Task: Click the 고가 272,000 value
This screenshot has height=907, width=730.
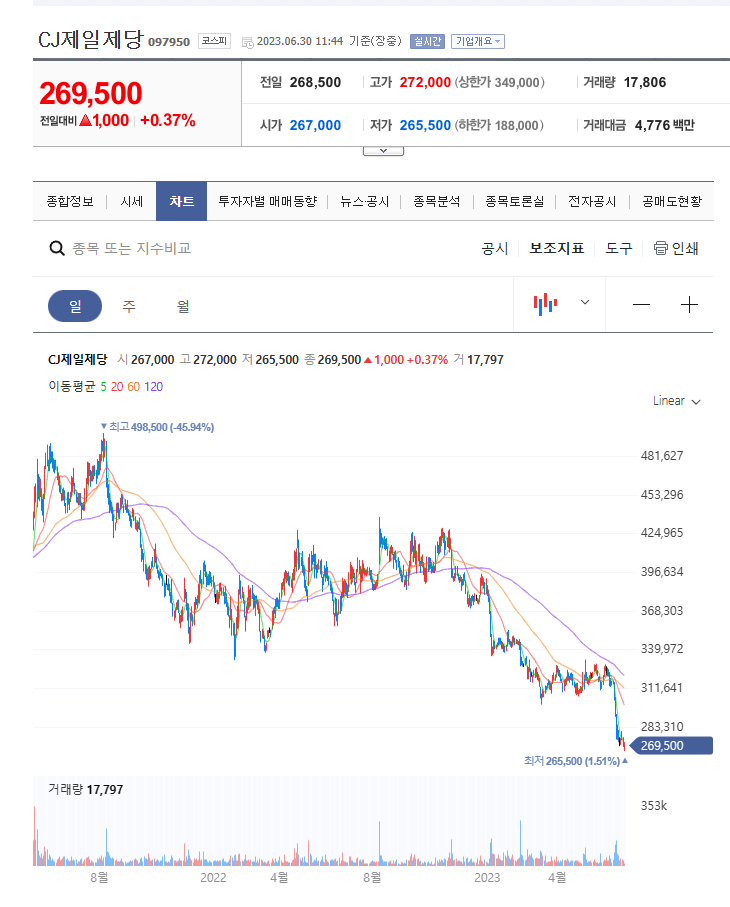Action: 425,82
